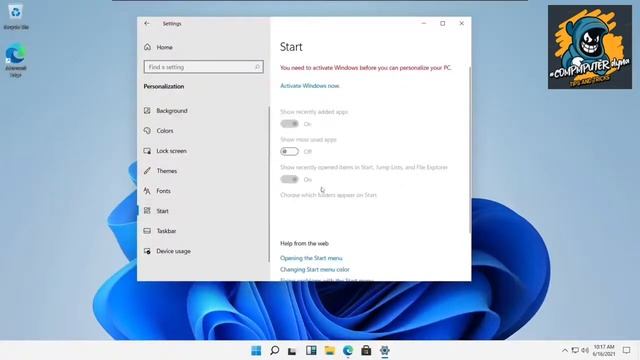
Task: Click the Help from the web heading
Action: point(304,243)
